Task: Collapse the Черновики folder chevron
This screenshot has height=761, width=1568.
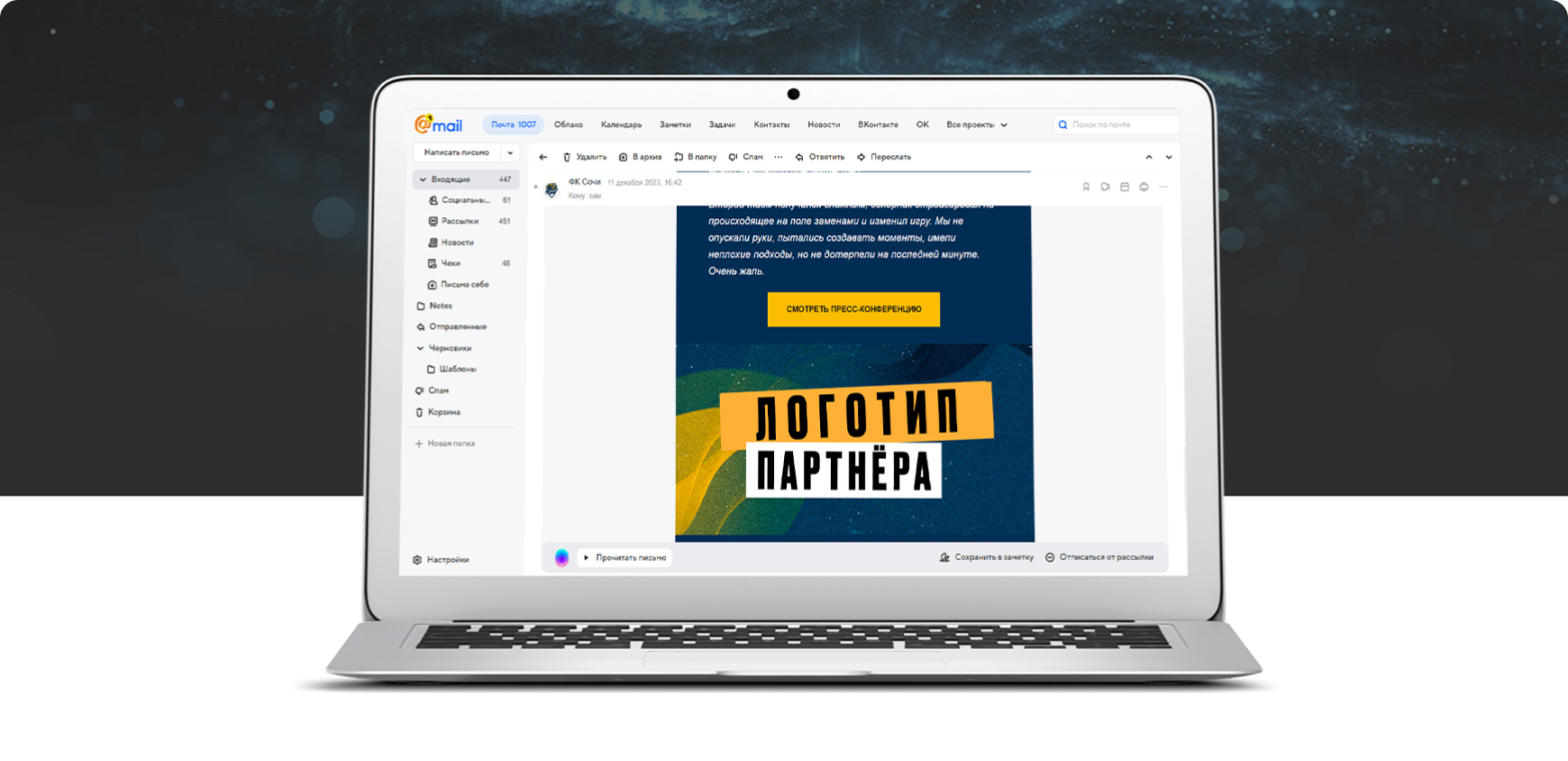Action: tap(420, 348)
